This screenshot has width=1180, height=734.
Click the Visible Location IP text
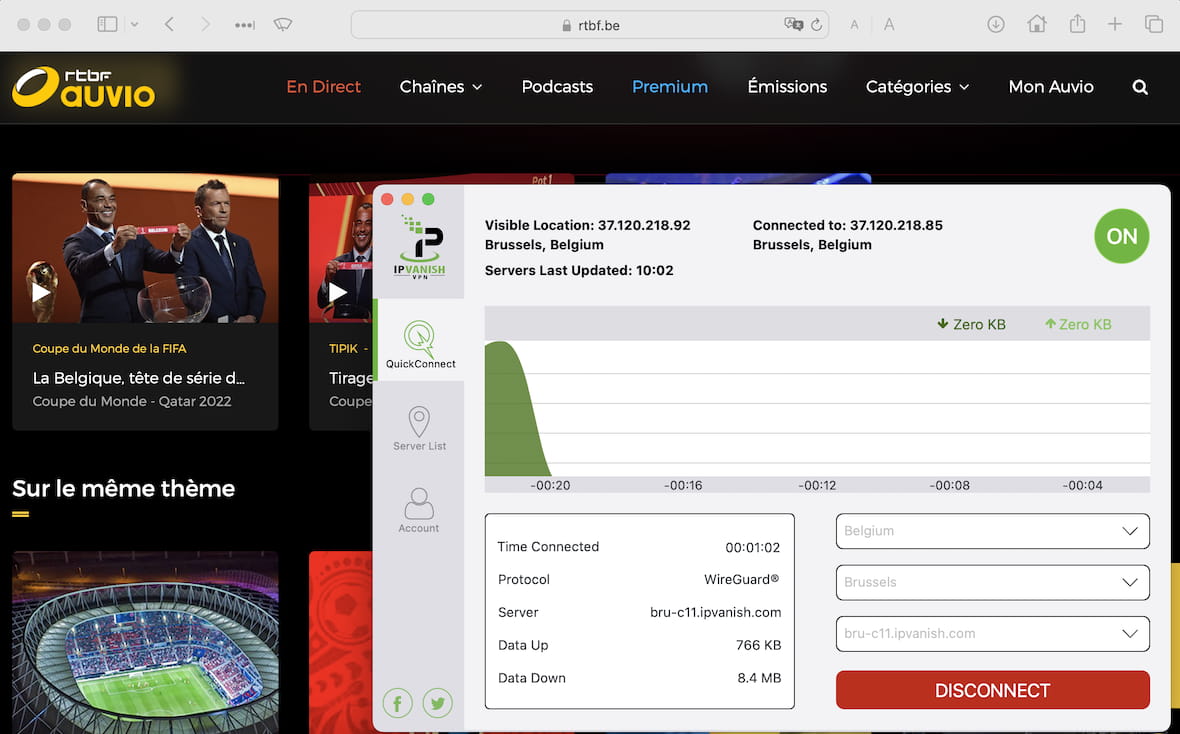tap(588, 225)
